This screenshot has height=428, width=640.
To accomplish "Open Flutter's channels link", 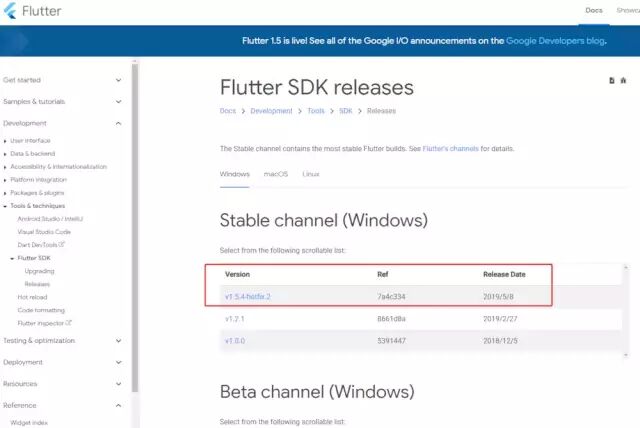I will pyautogui.click(x=451, y=149).
